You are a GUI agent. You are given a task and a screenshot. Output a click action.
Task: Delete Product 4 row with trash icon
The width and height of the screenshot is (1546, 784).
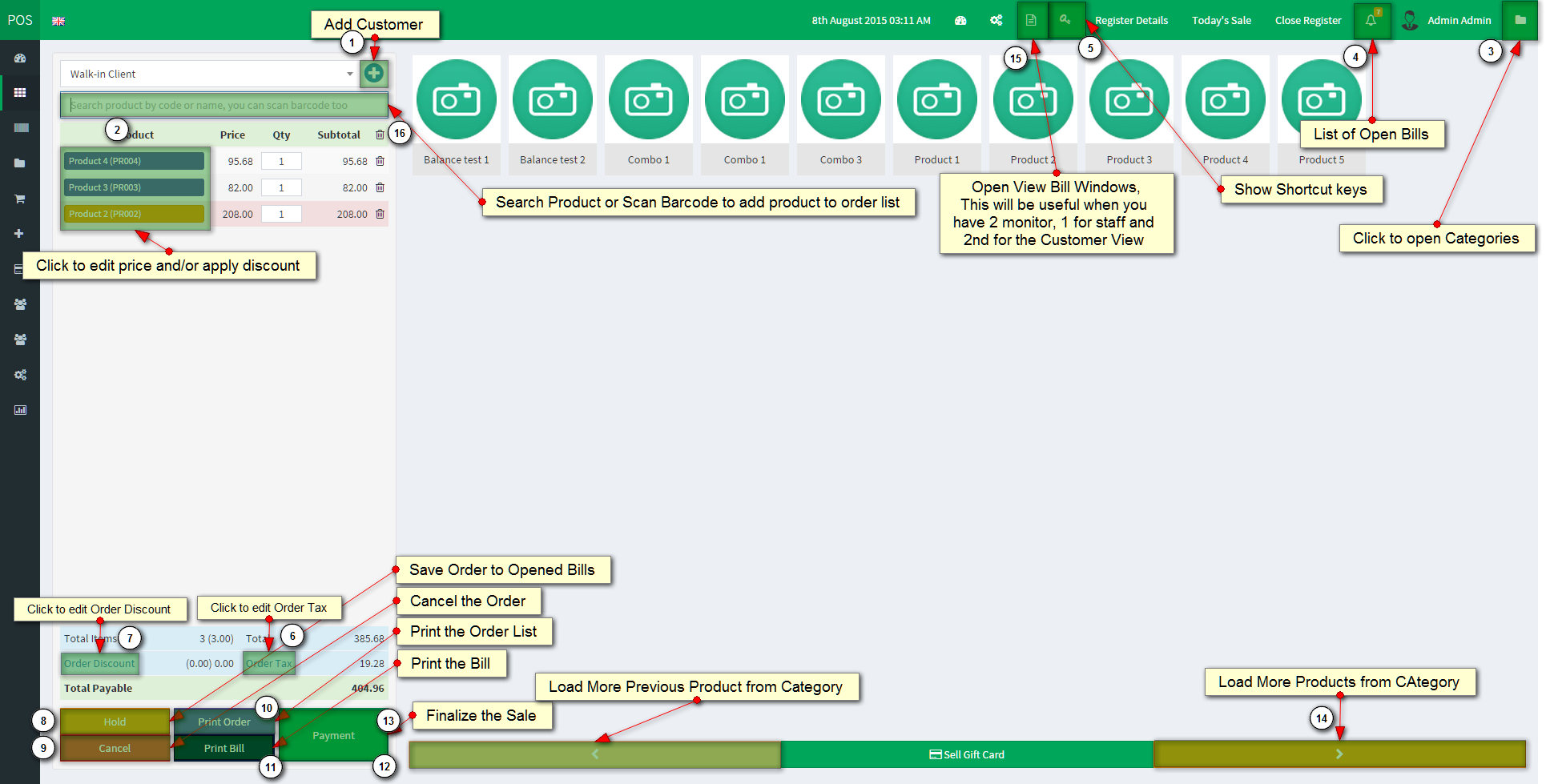point(380,161)
